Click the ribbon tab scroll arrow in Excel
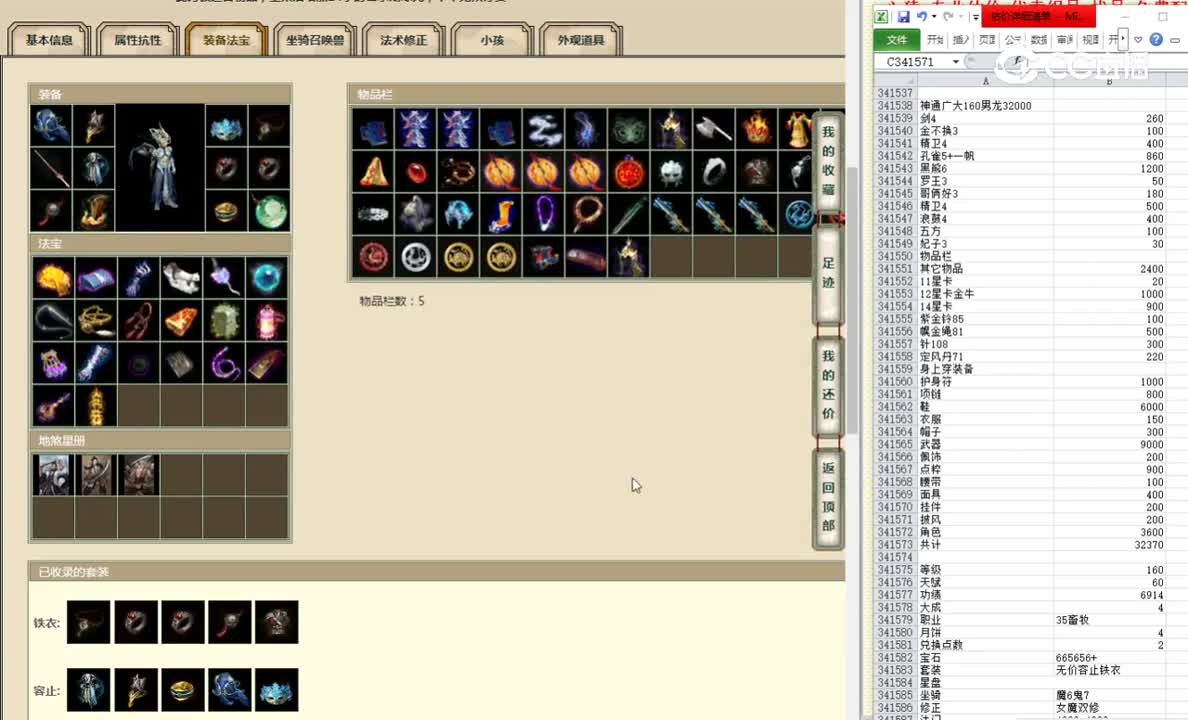The height and width of the screenshot is (720, 1188). coord(1123,39)
